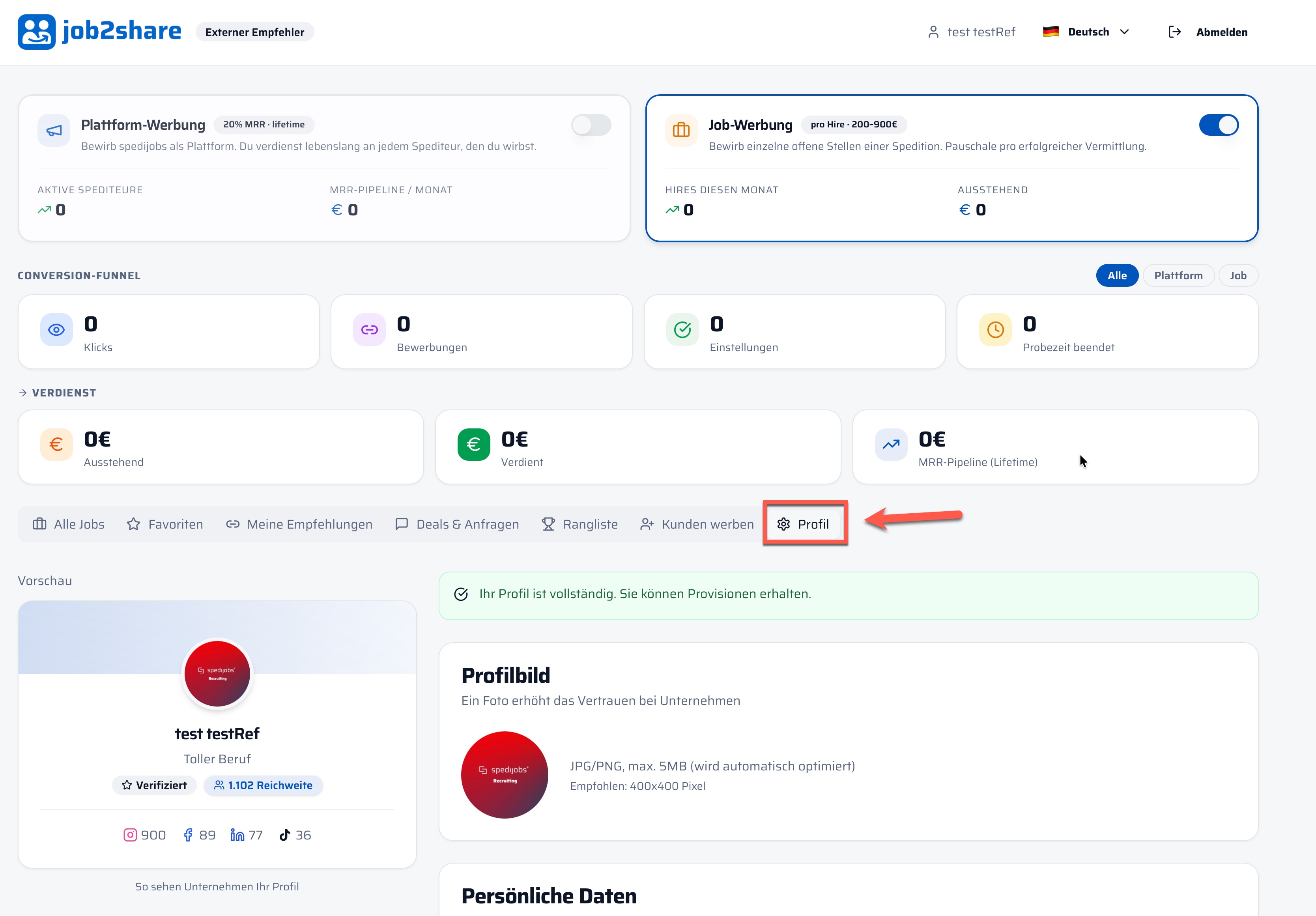Click the LinkedIn icon in profile preview
The width and height of the screenshot is (1316, 916).
click(237, 835)
